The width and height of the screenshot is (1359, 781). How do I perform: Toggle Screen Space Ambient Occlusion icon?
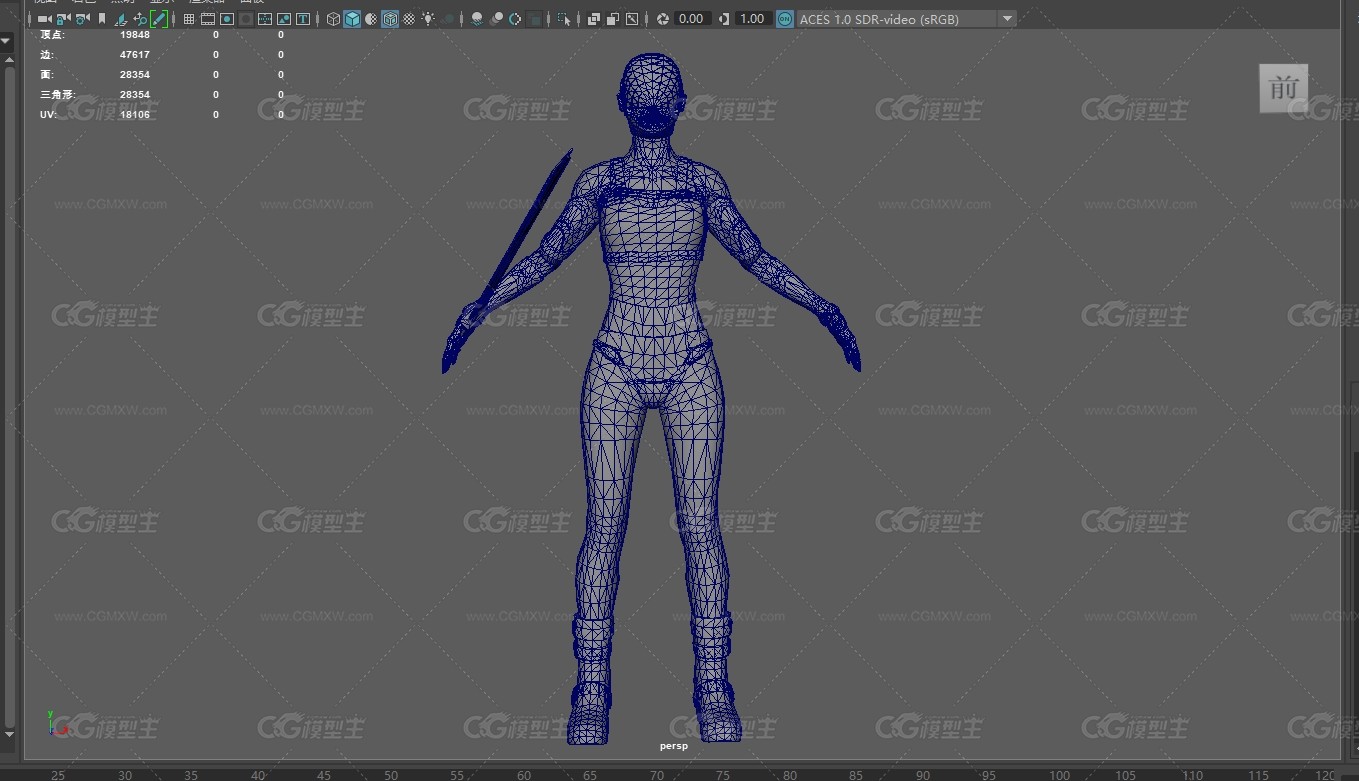[477, 19]
